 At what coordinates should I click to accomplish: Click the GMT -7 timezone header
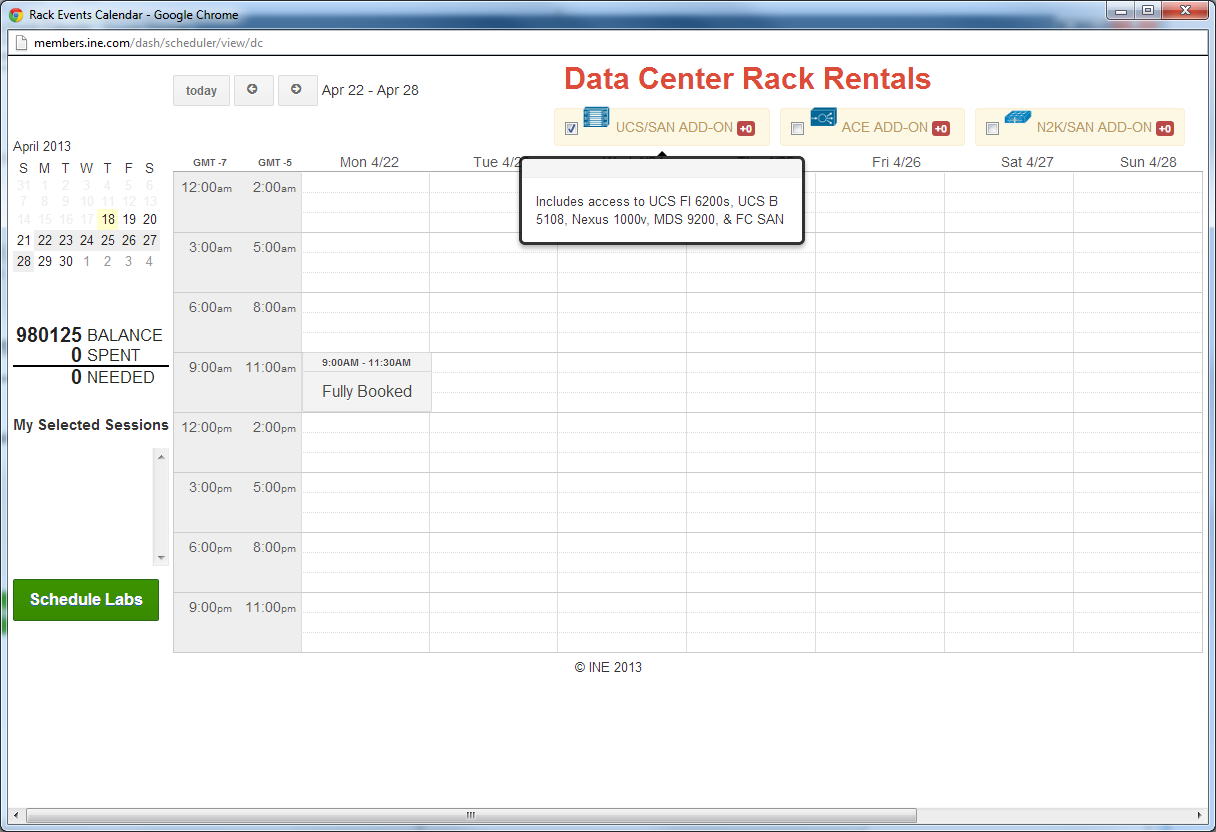coord(210,162)
